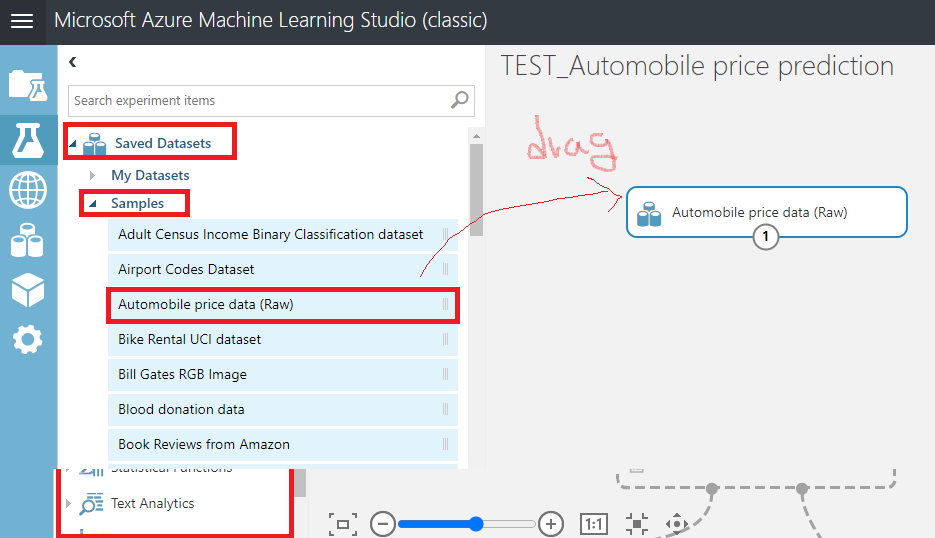Click the dataset list scrollbar thumb
The width and height of the screenshot is (935, 538).
476,190
